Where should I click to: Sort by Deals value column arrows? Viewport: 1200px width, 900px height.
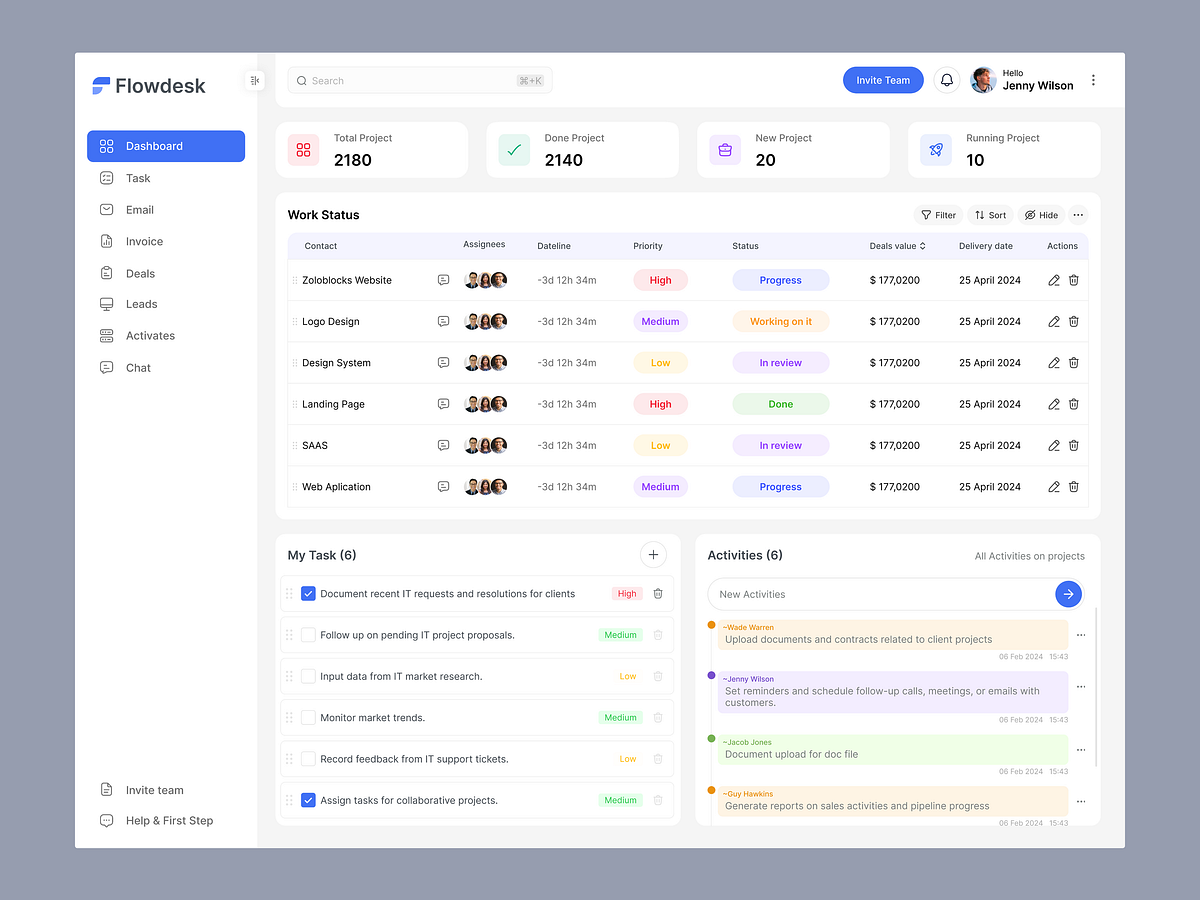923,246
